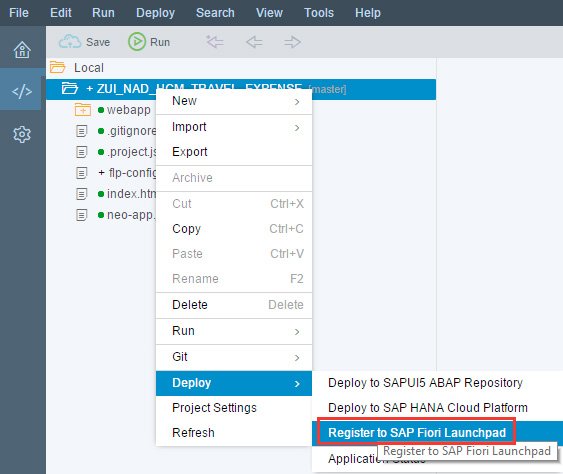Choose Export from the context menu

pos(234,152)
